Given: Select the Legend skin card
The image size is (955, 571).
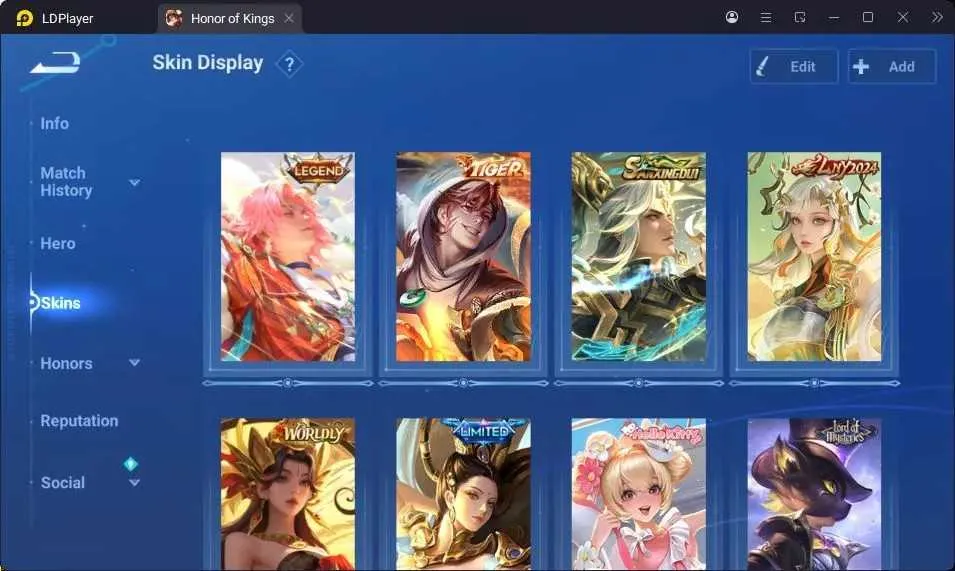Looking at the screenshot, I should (287, 257).
